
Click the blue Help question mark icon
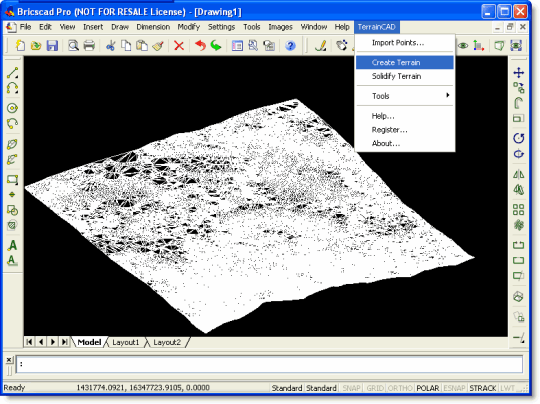coord(290,45)
